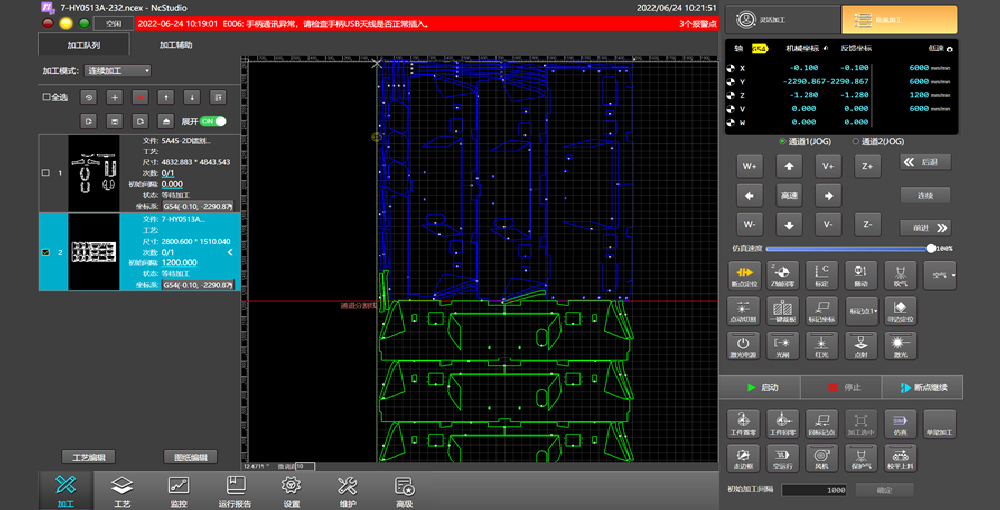The image size is (1001, 510).
Task: Open the 标记点1 marker dropdown
Action: point(861,311)
